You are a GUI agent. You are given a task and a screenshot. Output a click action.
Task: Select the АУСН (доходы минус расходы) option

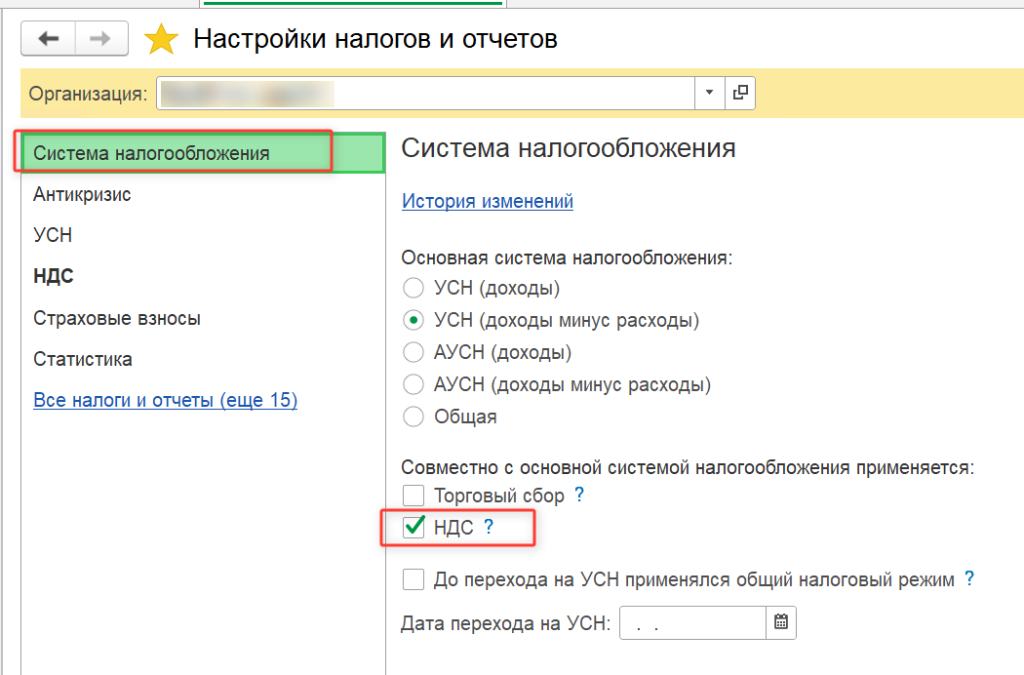(x=413, y=385)
